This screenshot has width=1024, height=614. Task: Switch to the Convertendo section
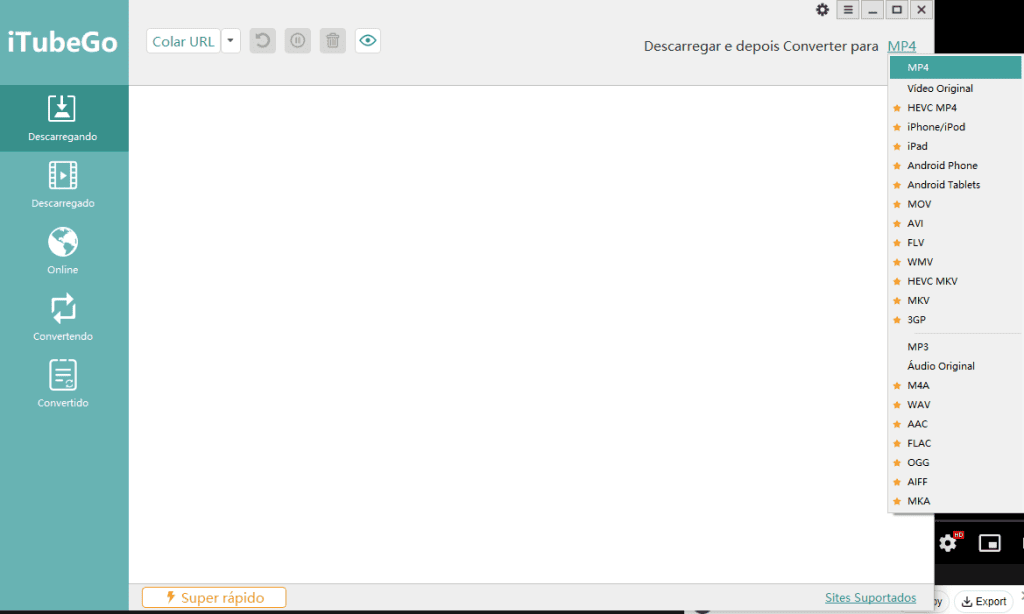[x=63, y=318]
